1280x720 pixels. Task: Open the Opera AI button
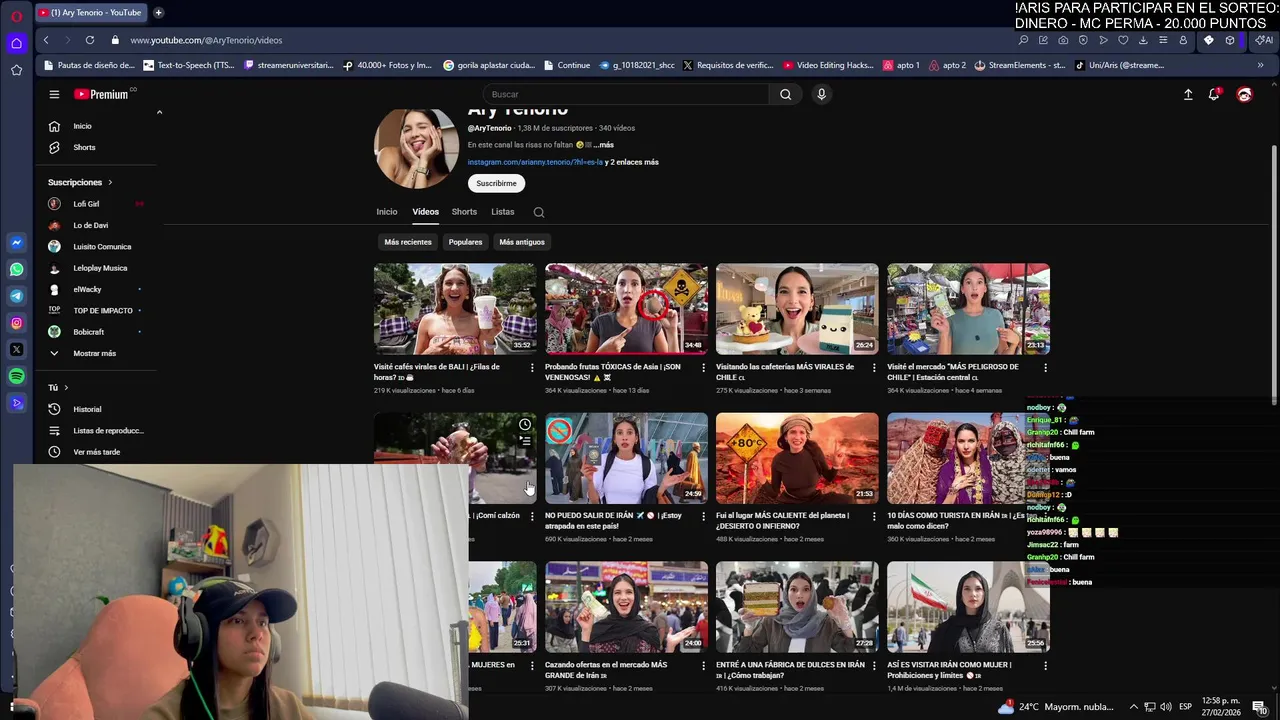pyautogui.click(x=1264, y=40)
